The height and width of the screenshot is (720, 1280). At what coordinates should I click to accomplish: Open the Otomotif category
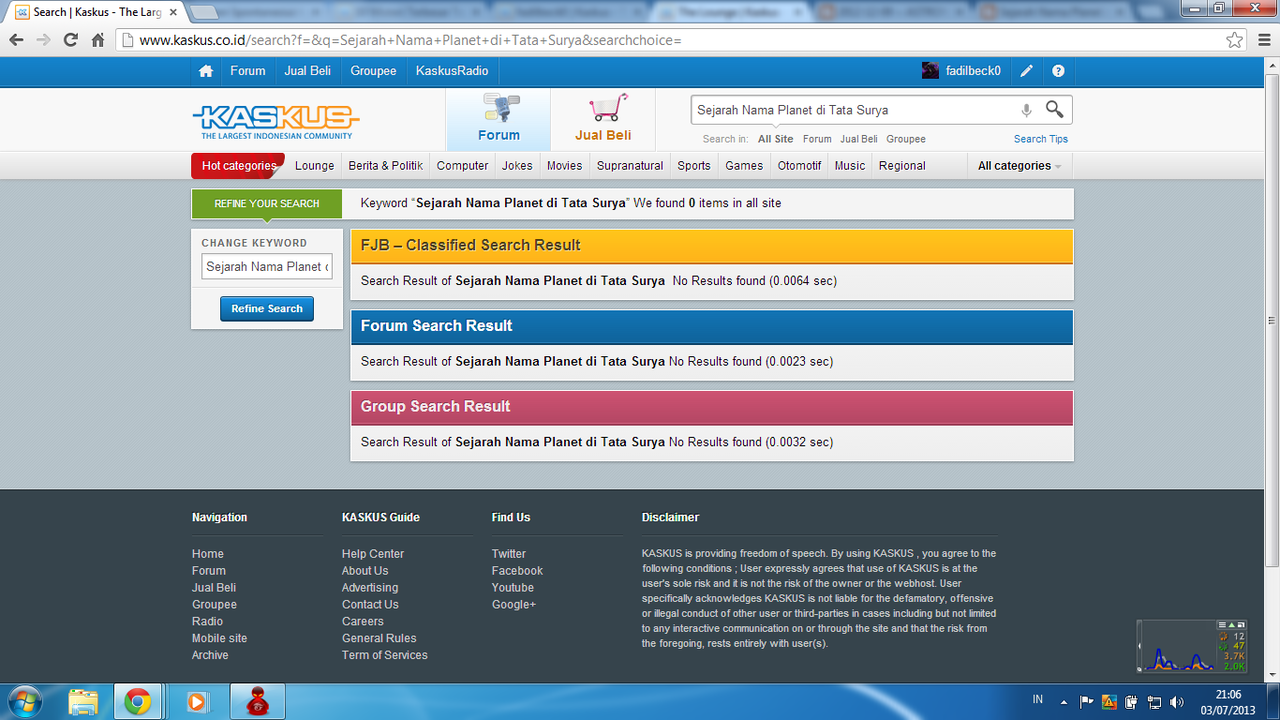[799, 166]
